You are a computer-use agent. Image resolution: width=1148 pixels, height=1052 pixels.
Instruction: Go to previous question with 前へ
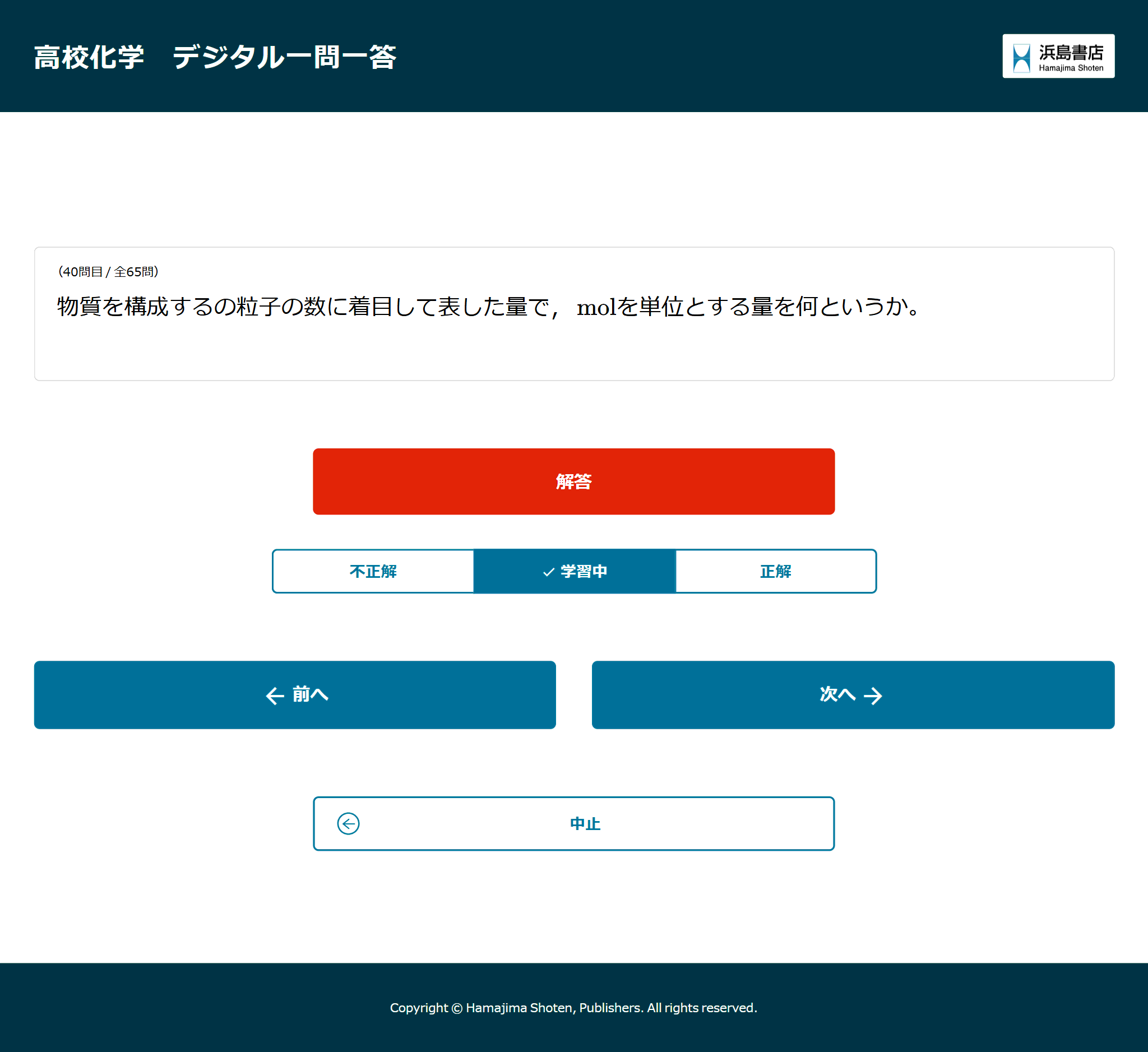(x=295, y=696)
